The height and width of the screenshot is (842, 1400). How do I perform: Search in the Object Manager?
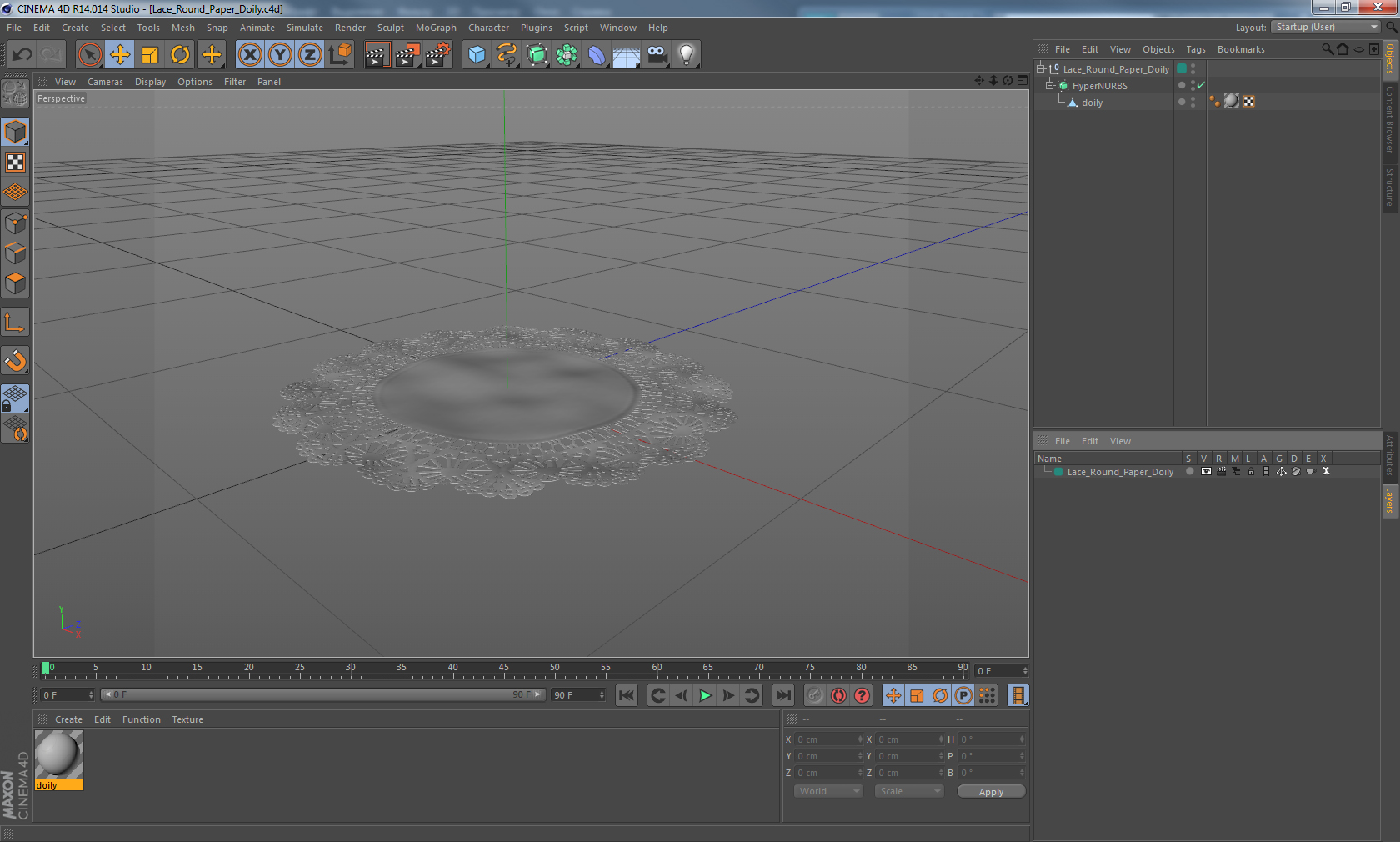[1327, 49]
